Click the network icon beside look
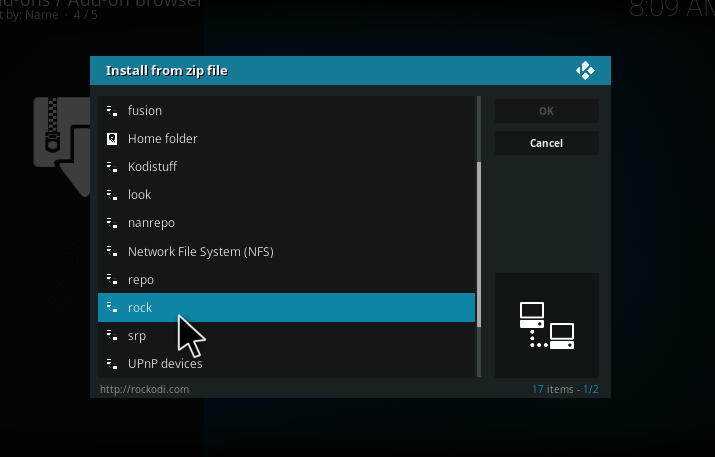Screen dimensions: 715x457 (x=112, y=195)
